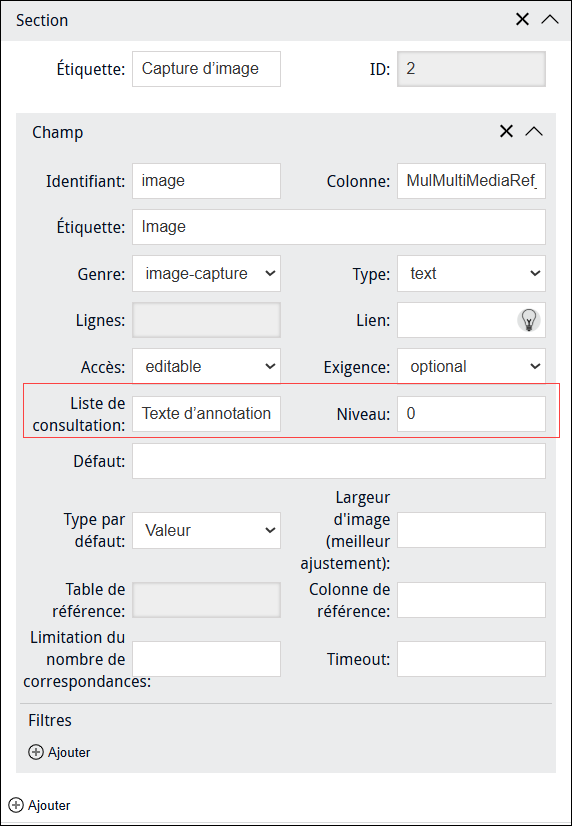The image size is (572, 826).
Task: Click the 'Exigence:' label
Action: [357, 367]
